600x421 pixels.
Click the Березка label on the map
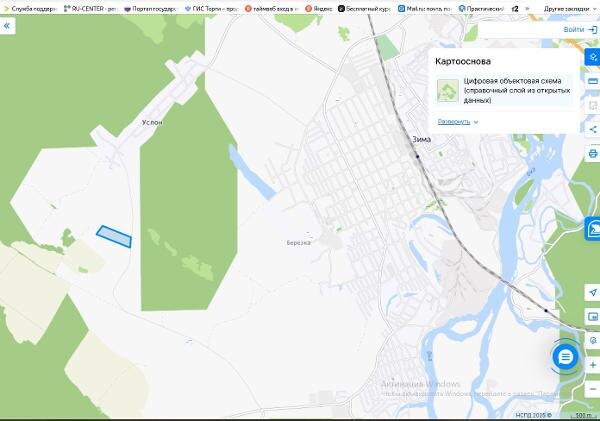point(298,243)
